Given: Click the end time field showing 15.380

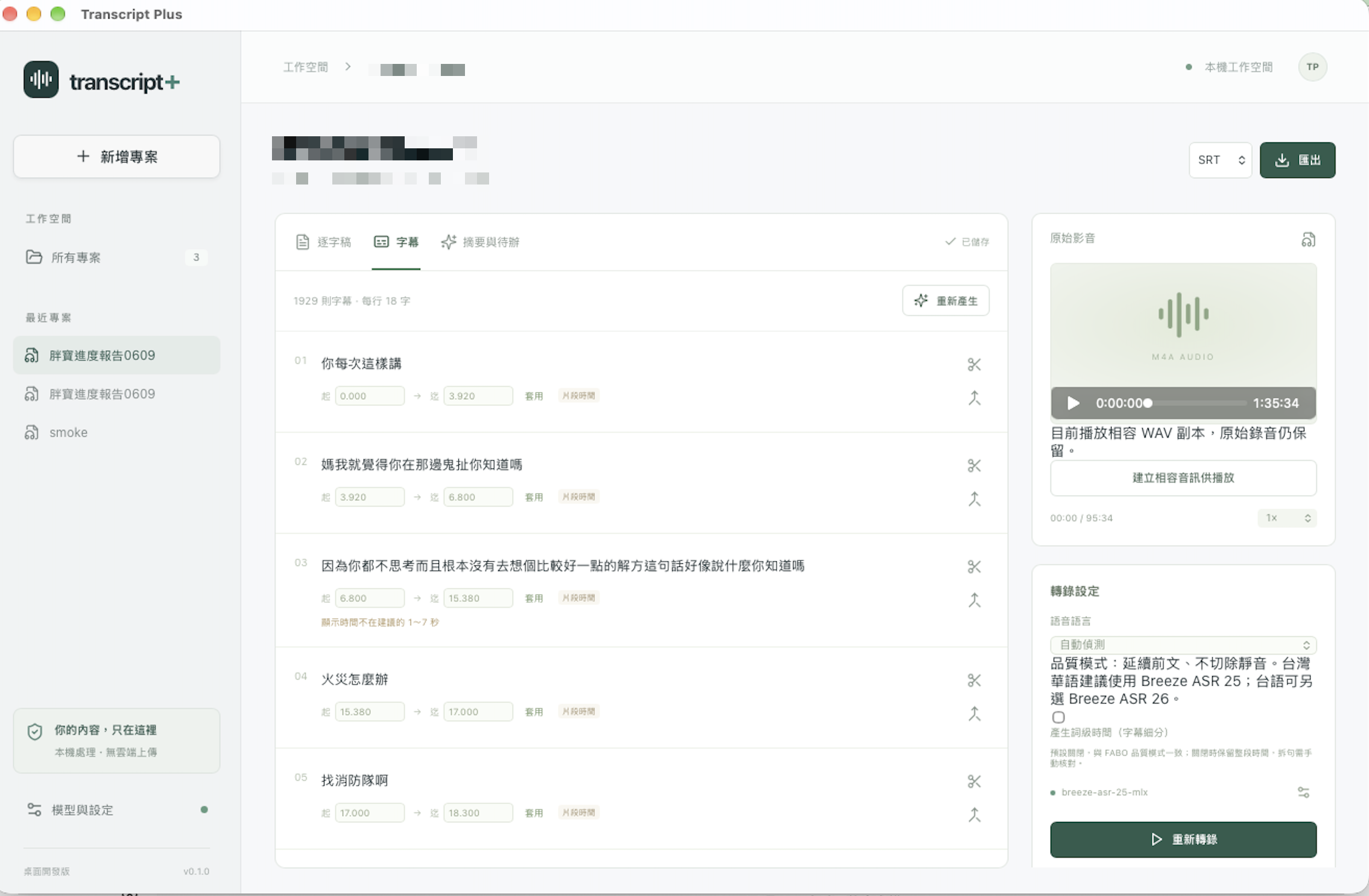Looking at the screenshot, I should 478,598.
